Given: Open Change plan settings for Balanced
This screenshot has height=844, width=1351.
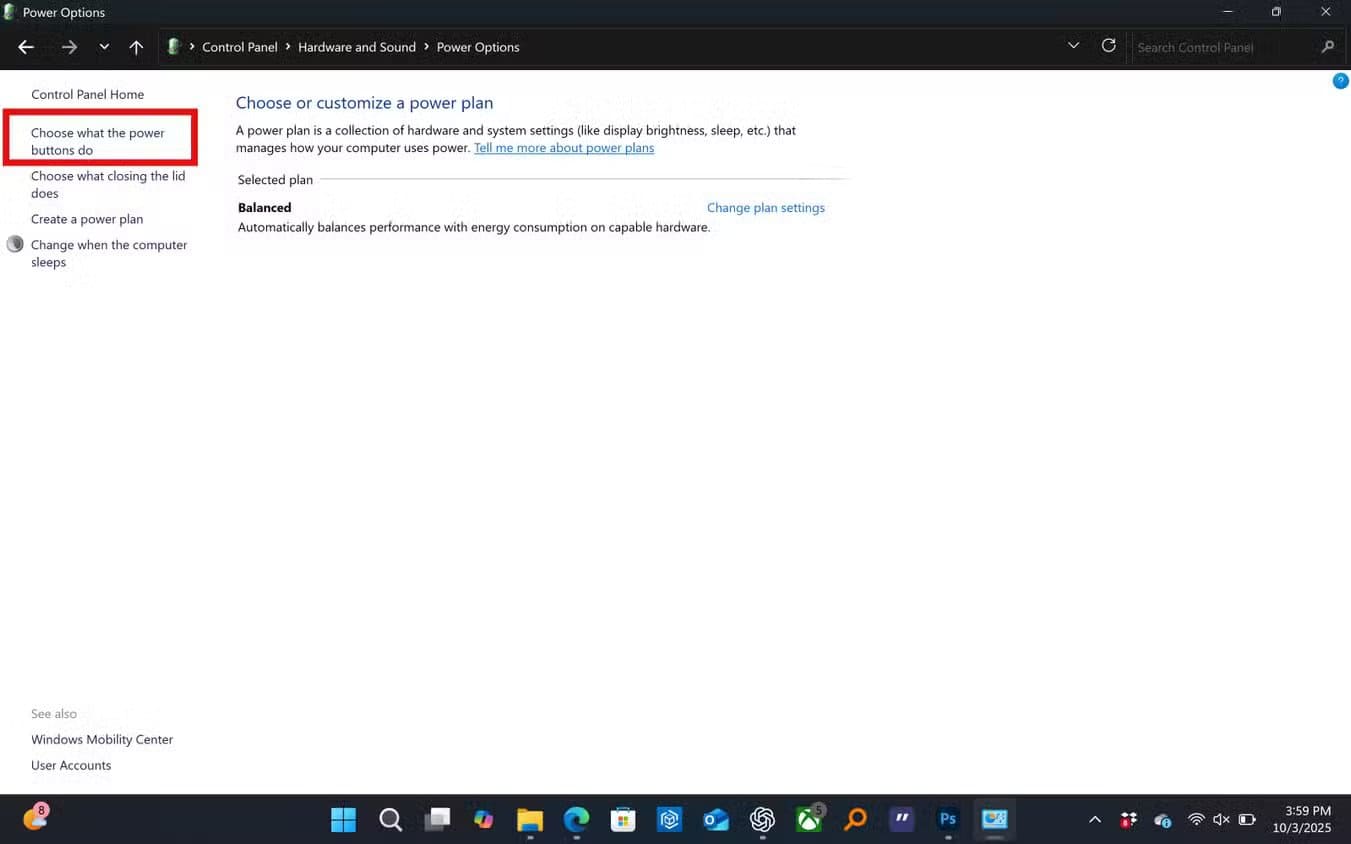Looking at the screenshot, I should tap(765, 208).
